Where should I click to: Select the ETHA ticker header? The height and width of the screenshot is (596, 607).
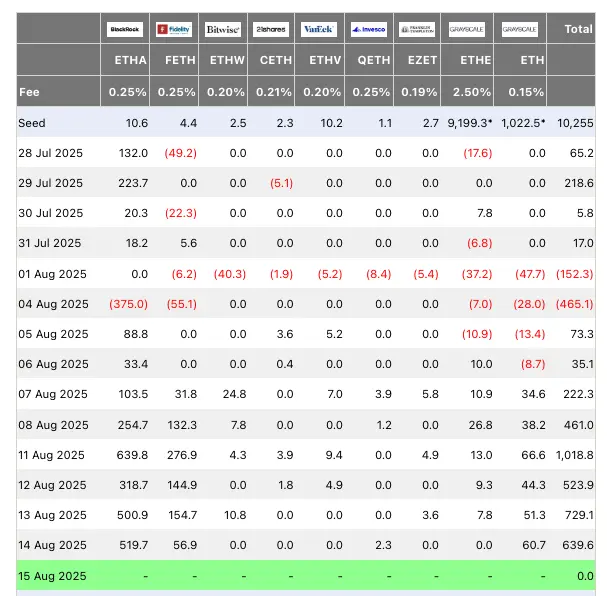tap(130, 60)
